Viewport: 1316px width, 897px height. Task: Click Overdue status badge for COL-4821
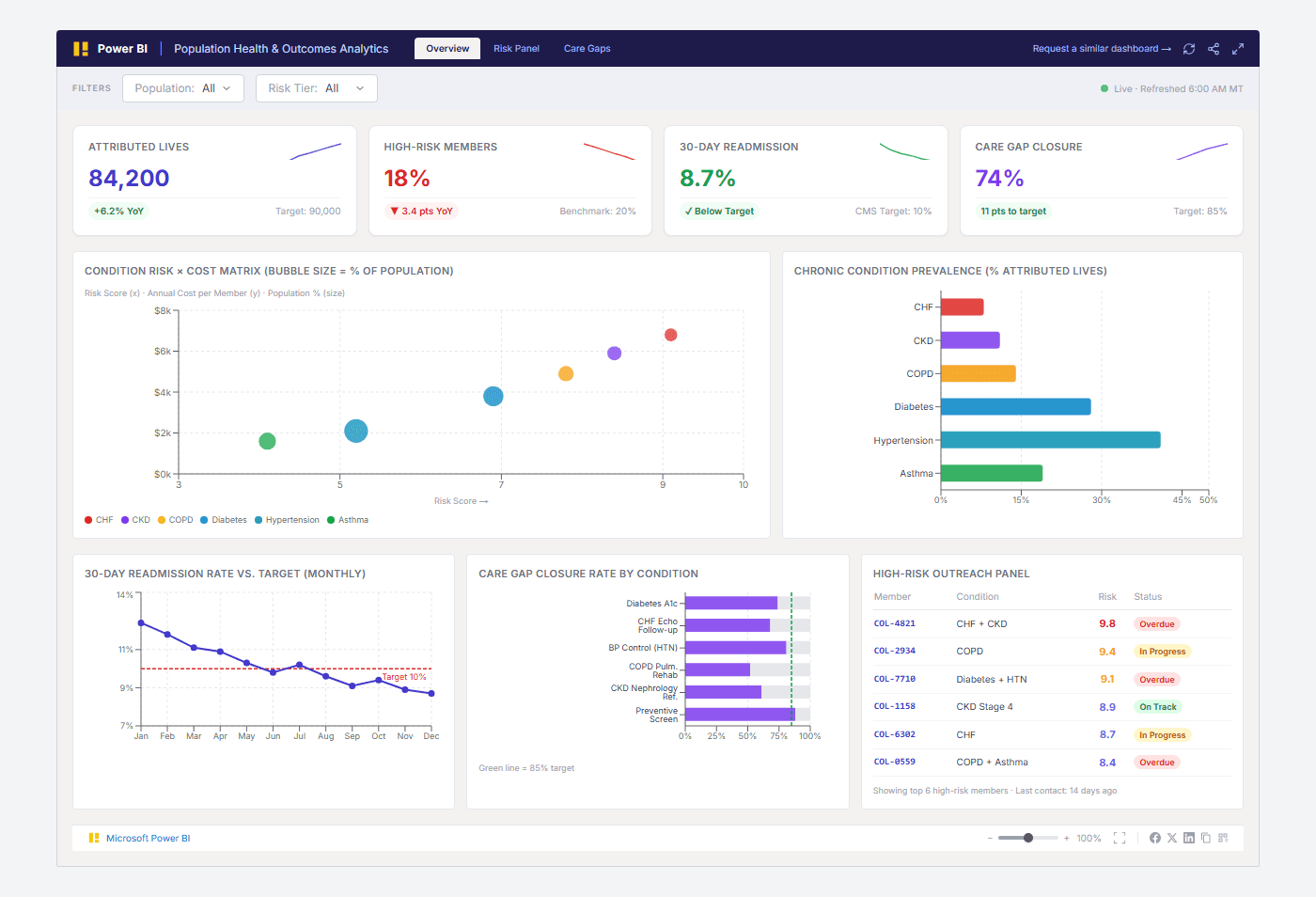(x=1157, y=624)
